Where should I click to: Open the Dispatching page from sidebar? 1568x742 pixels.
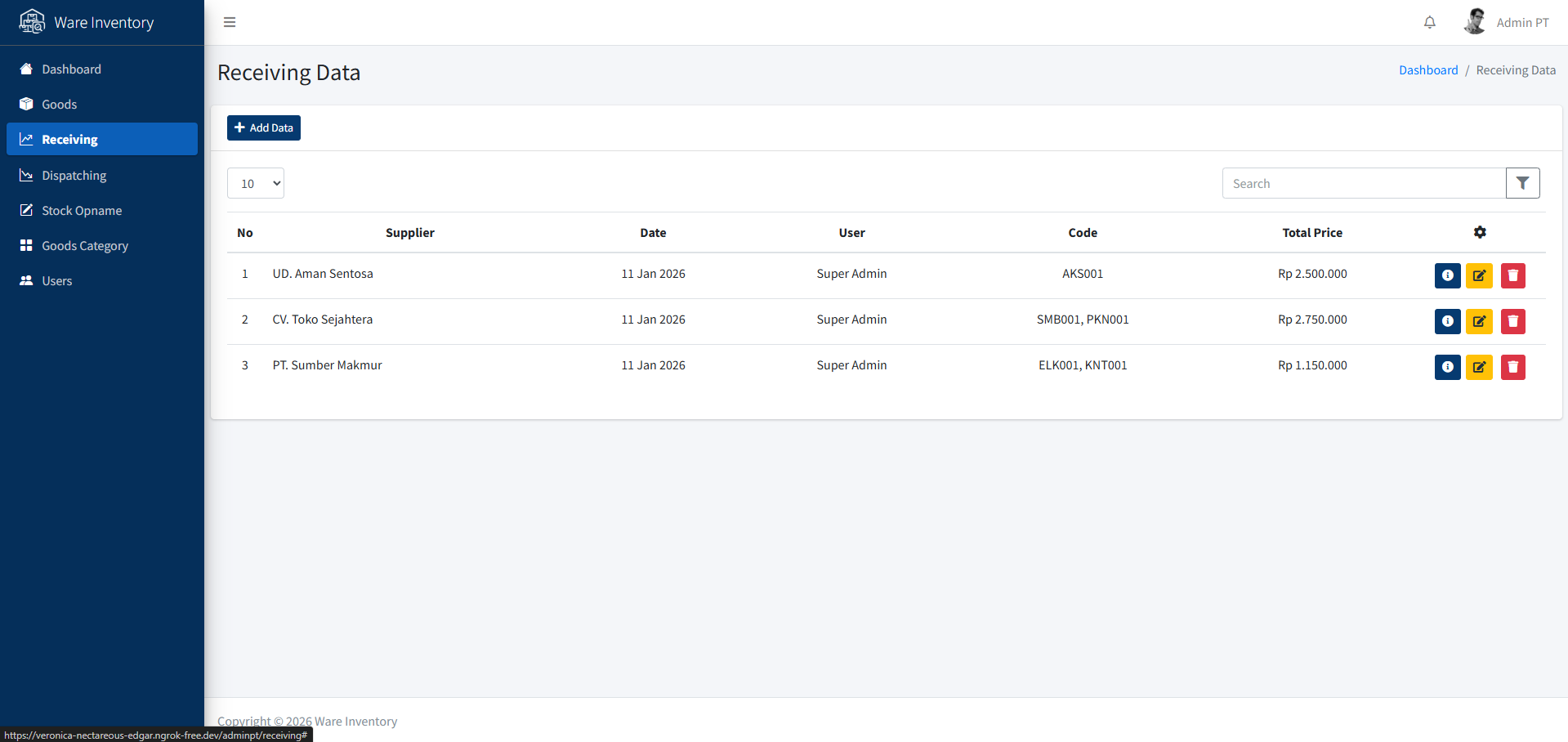74,176
